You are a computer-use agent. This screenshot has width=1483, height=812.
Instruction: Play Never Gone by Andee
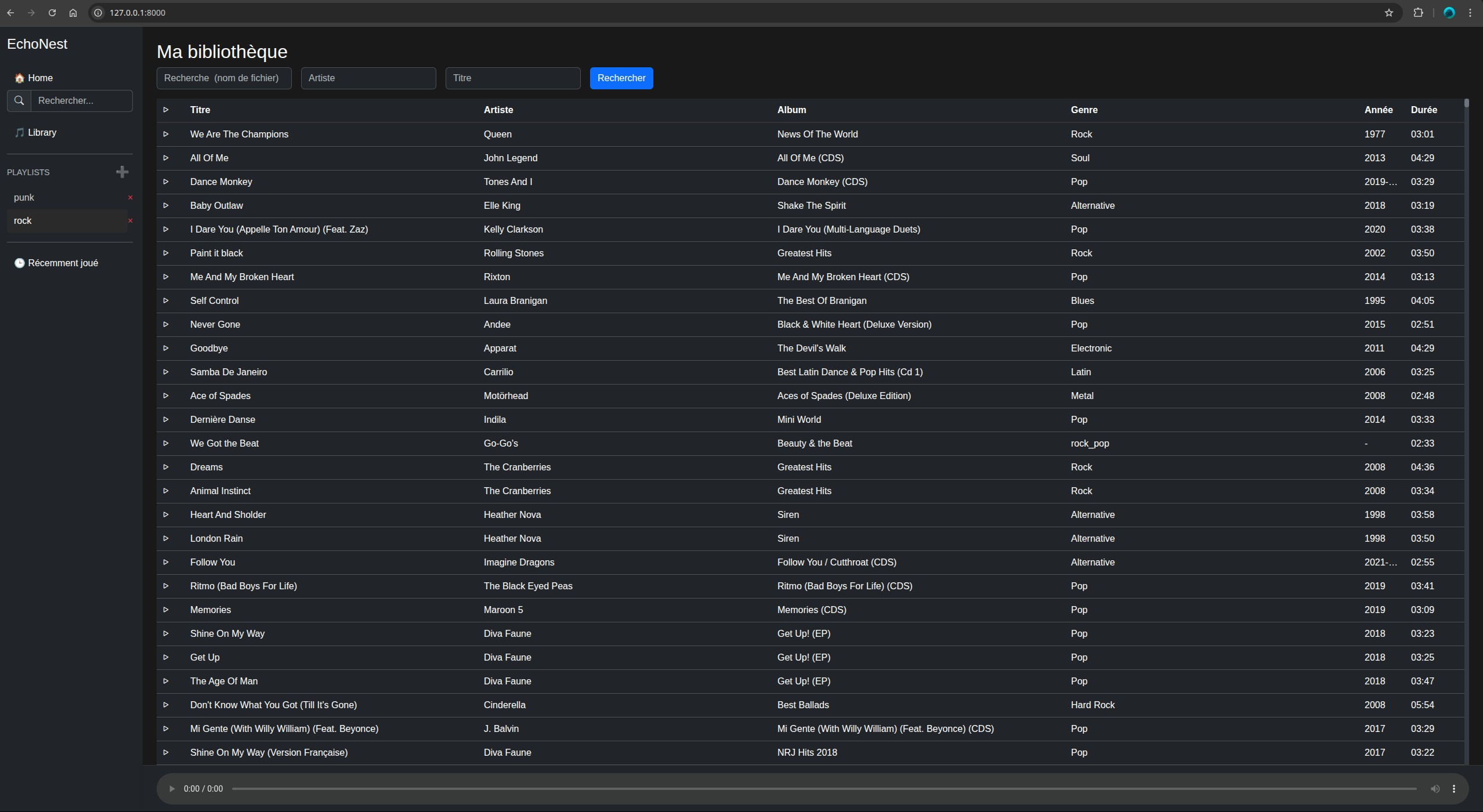tap(166, 324)
